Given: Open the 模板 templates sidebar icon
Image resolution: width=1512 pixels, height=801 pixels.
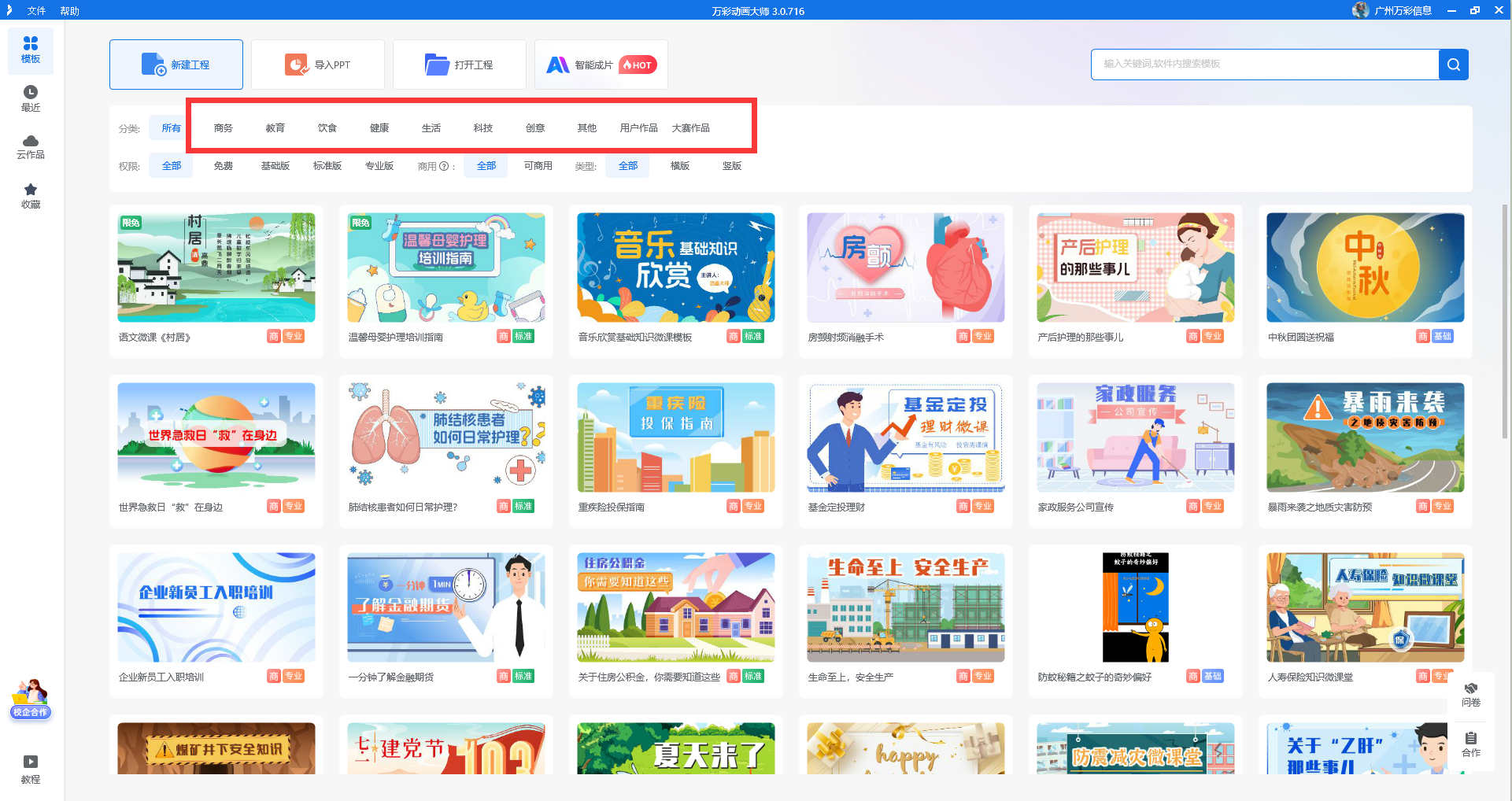Looking at the screenshot, I should coord(31,50).
